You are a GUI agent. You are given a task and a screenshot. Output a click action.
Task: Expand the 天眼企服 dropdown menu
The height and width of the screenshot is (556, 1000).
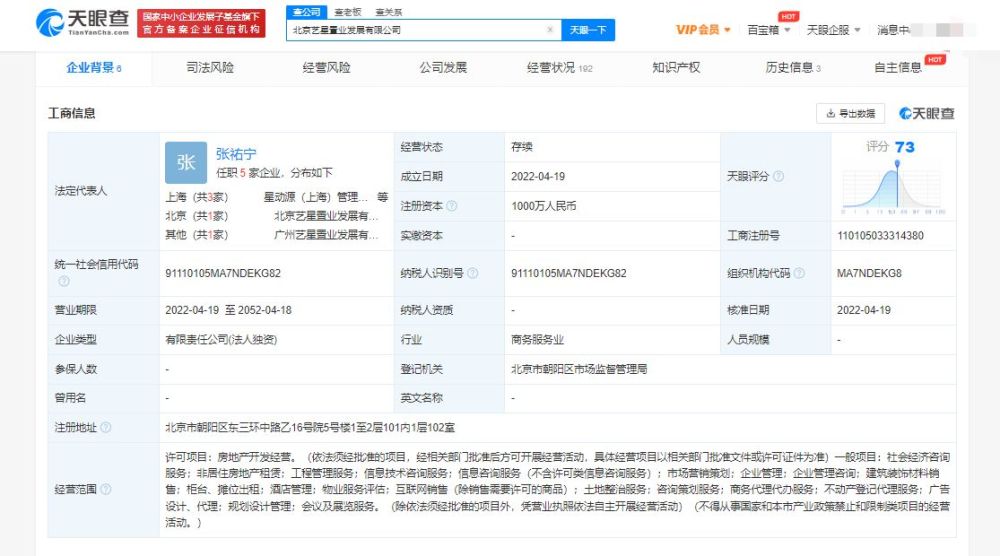coord(832,30)
